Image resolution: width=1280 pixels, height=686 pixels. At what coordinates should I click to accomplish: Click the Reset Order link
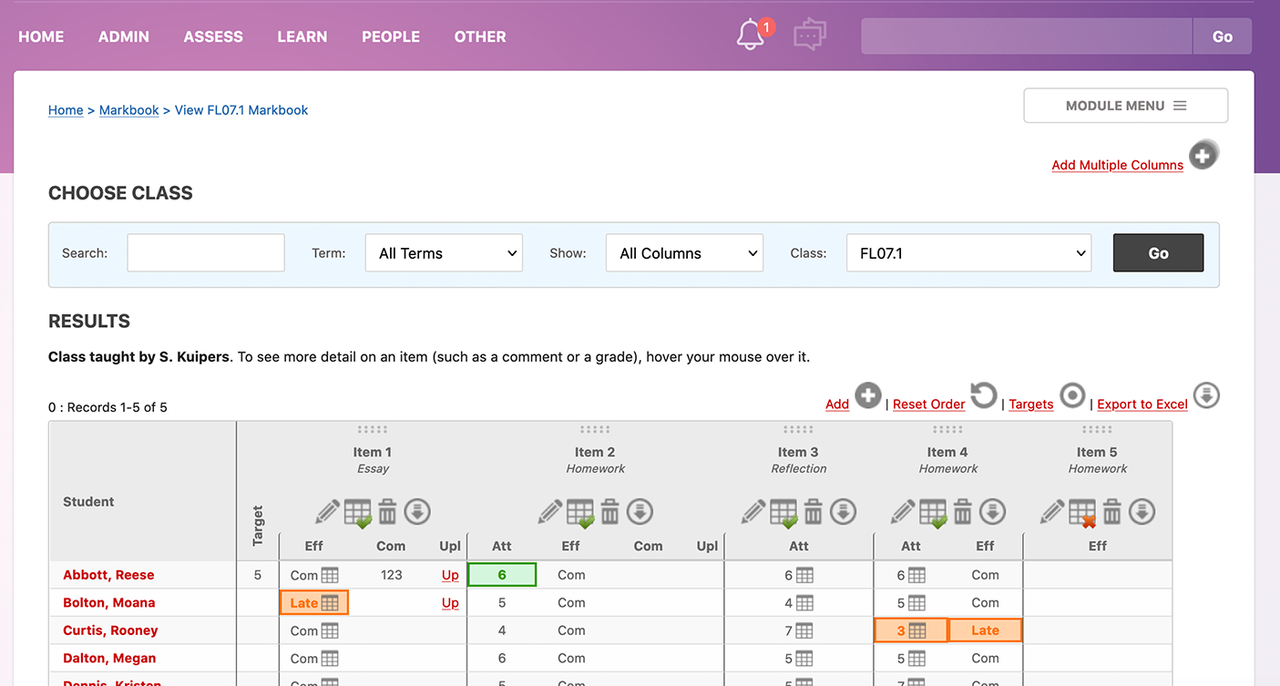click(929, 404)
